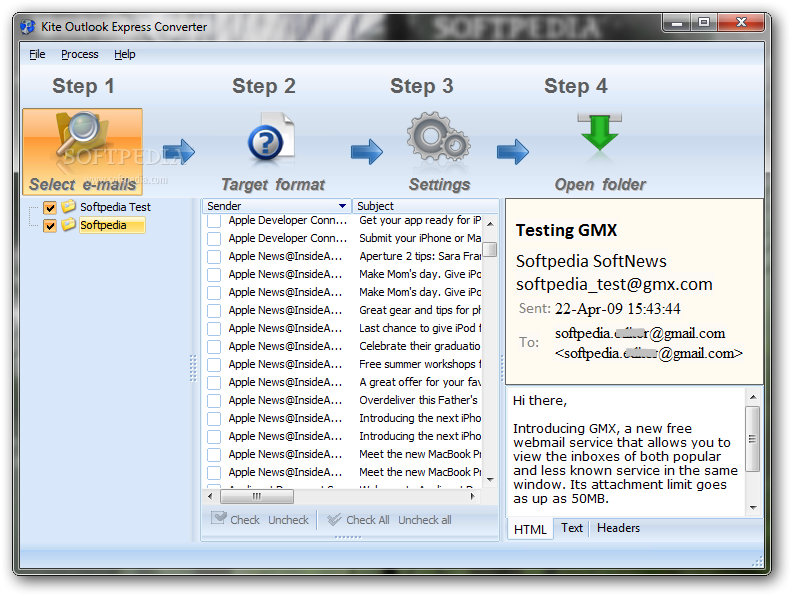Viewport: 792px width, 596px height.
Task: Open the Help menu
Action: click(125, 54)
